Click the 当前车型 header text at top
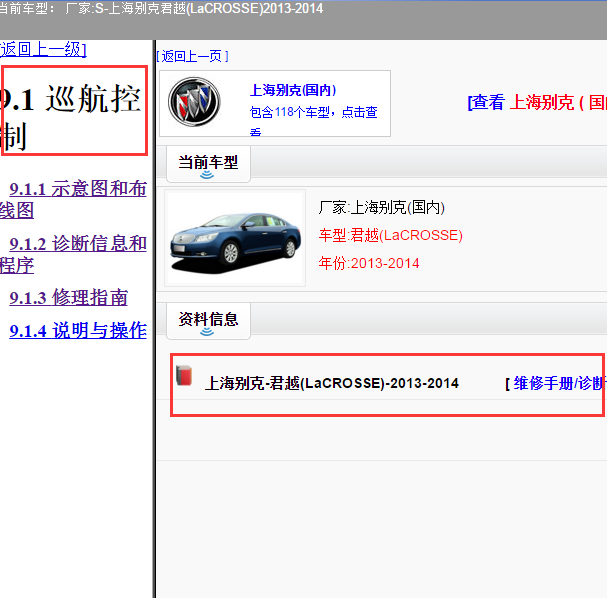The image size is (607, 598). pyautogui.click(x=161, y=9)
